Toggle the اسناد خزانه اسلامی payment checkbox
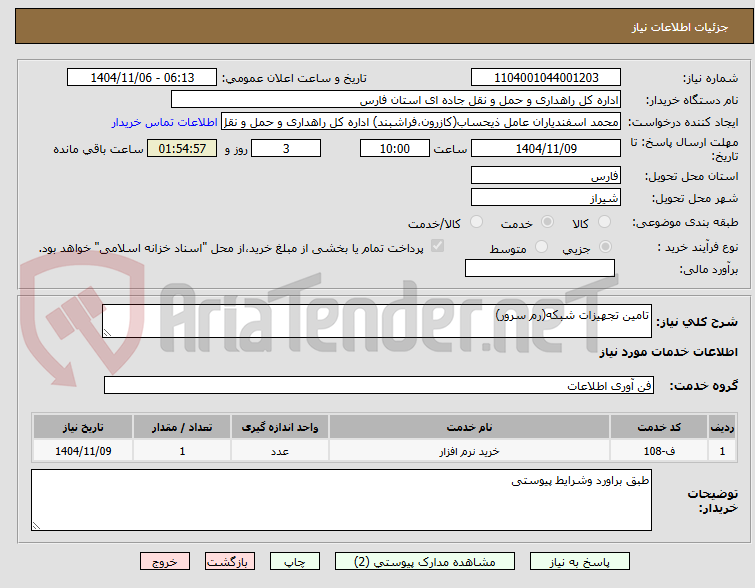Screen dimensions: 755x588 [x=437, y=246]
